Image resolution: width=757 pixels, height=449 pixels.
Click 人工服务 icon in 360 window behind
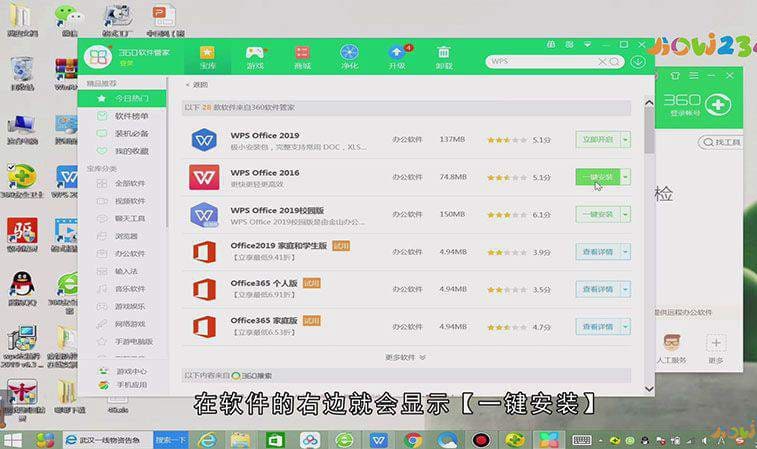coord(672,349)
